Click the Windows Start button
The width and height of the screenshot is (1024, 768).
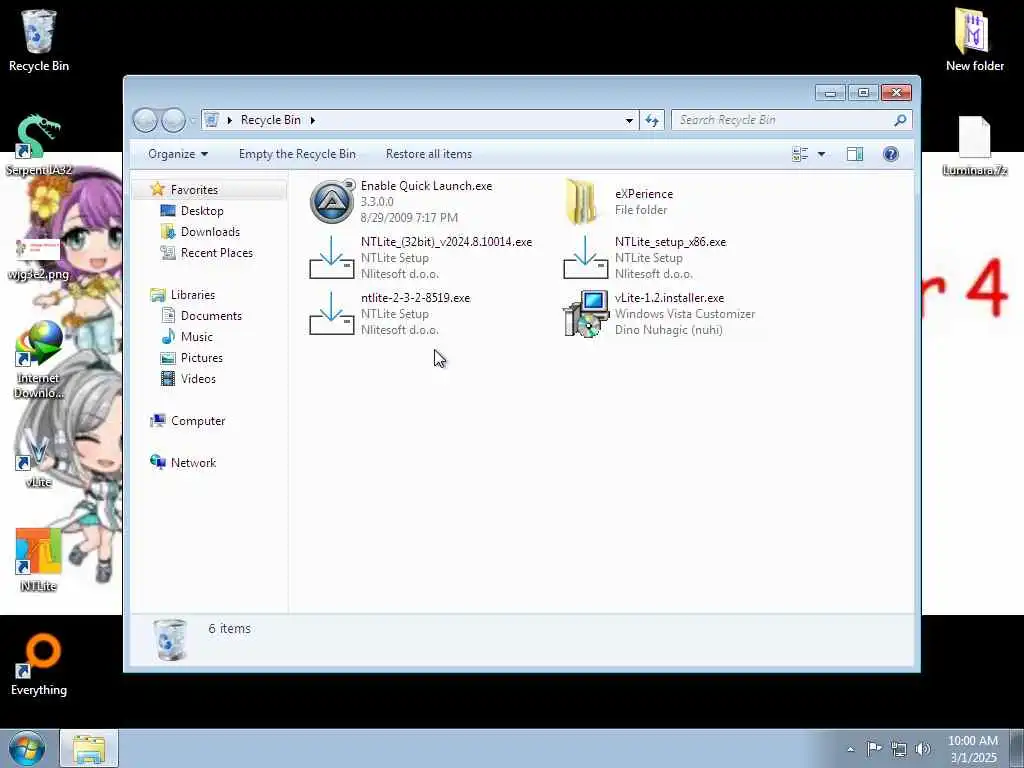click(26, 748)
